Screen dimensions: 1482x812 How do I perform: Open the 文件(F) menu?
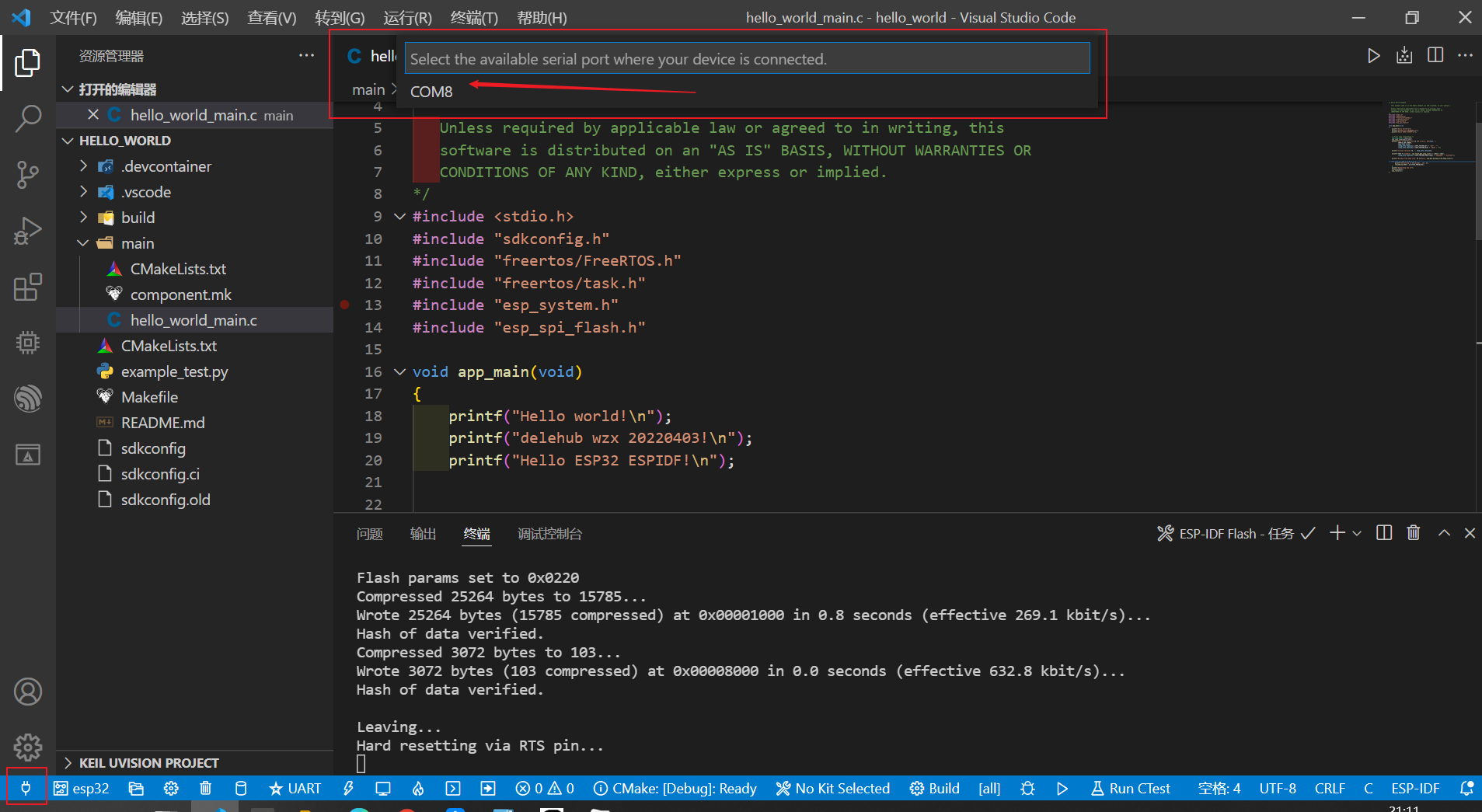coord(73,17)
